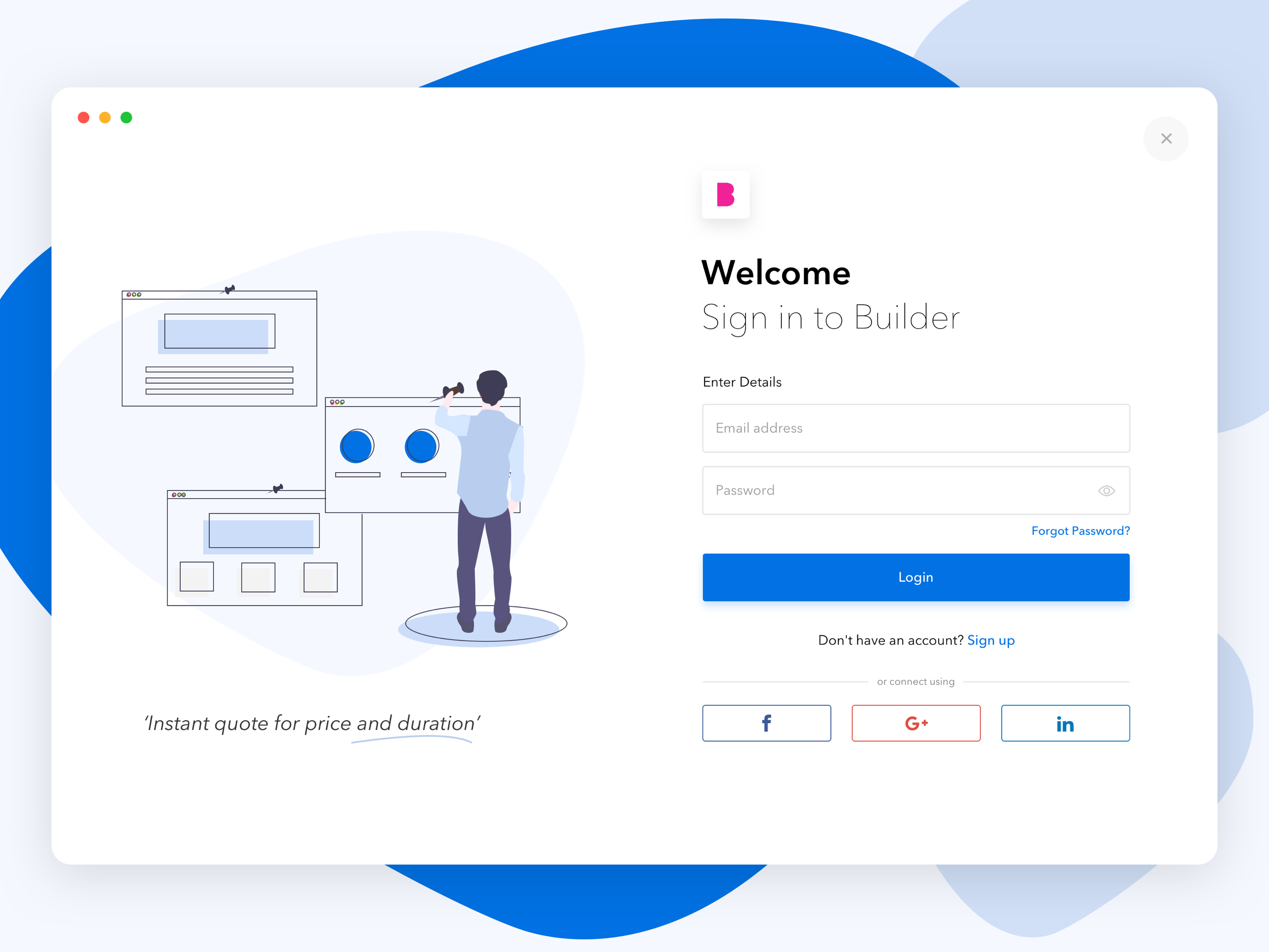
Task: Click the Google+ connect icon
Action: tap(916, 722)
